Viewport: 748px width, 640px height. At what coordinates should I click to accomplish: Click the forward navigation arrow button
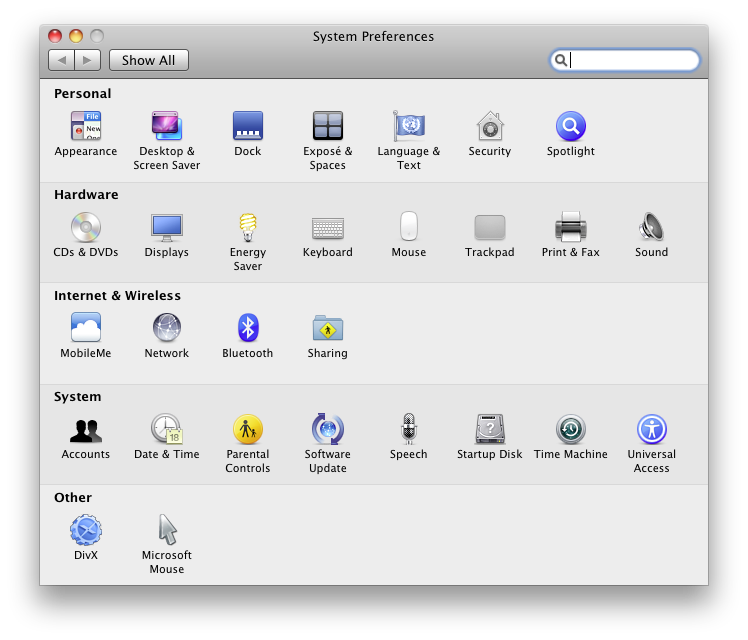click(x=87, y=60)
